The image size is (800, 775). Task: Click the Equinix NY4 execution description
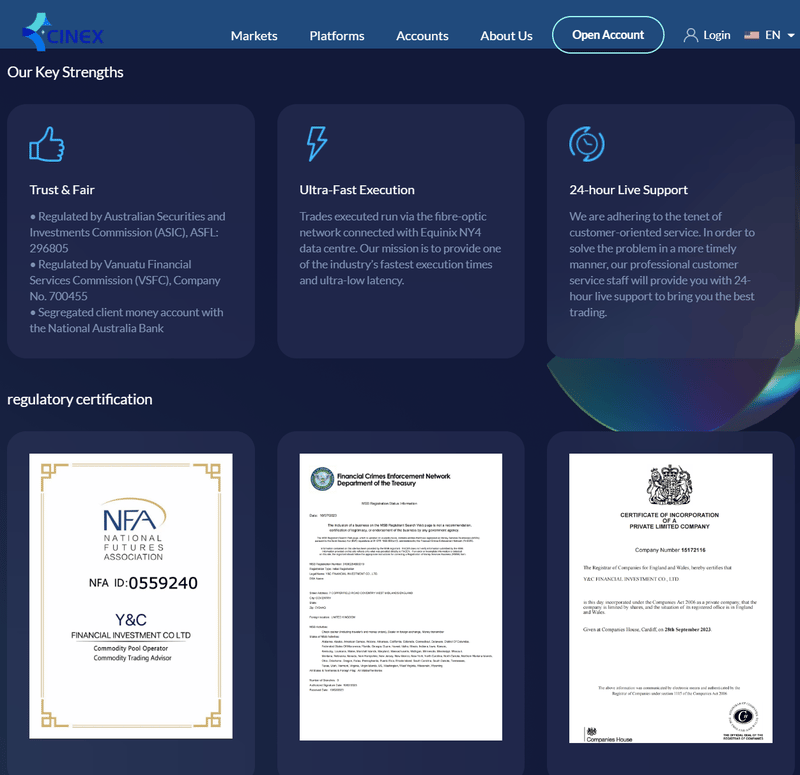(400, 248)
